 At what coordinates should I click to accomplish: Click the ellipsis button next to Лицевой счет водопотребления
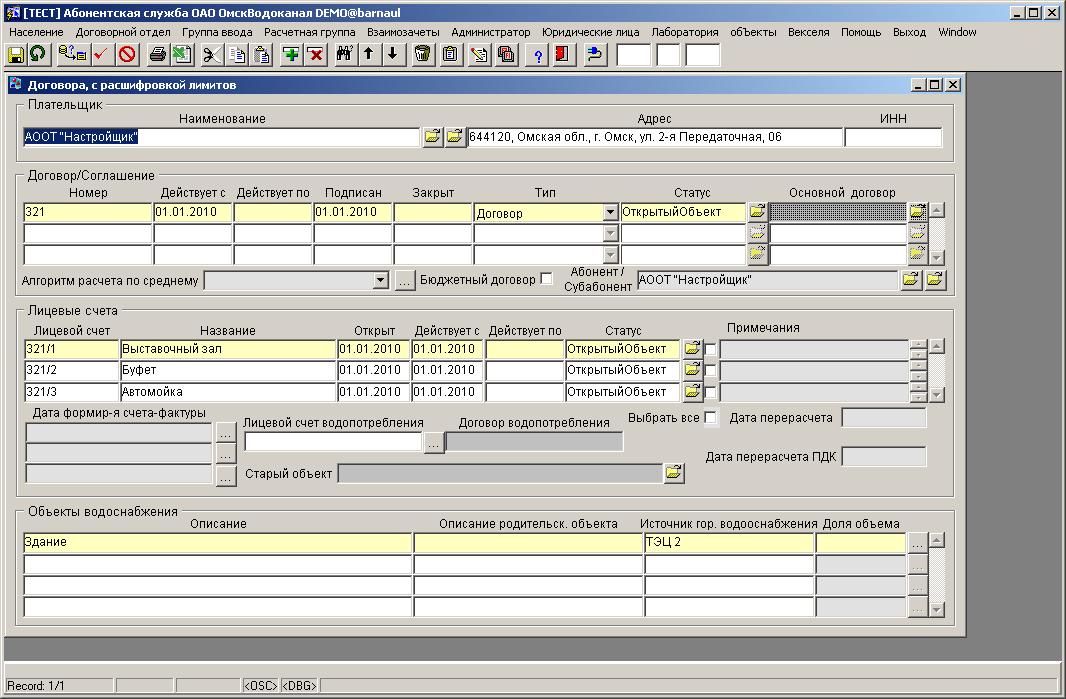(x=433, y=442)
